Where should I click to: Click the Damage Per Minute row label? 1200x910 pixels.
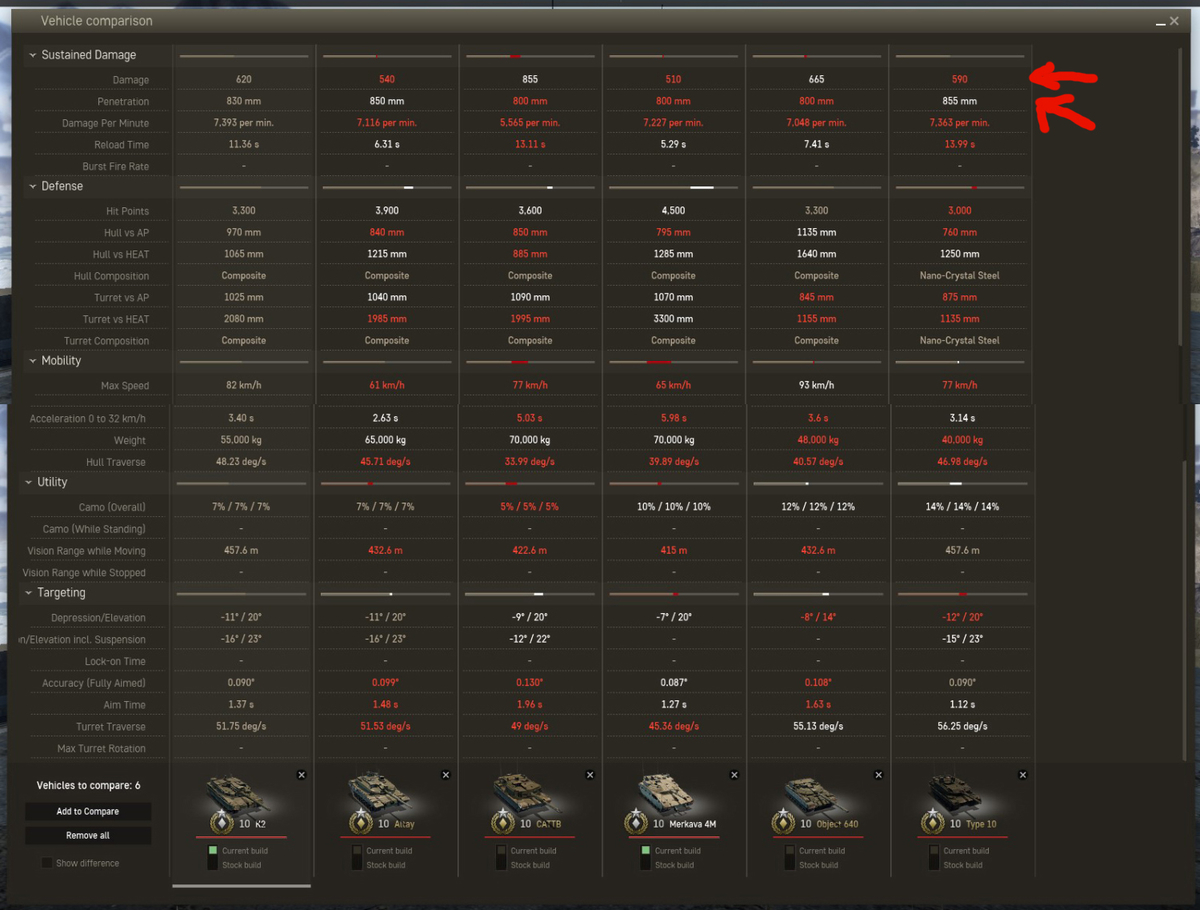coord(105,124)
